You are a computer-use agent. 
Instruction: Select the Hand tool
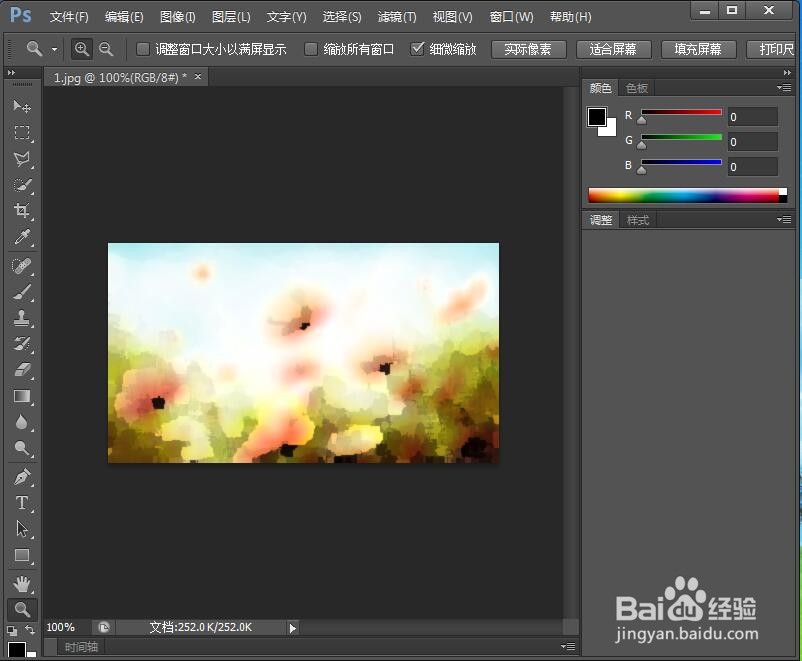click(21, 584)
